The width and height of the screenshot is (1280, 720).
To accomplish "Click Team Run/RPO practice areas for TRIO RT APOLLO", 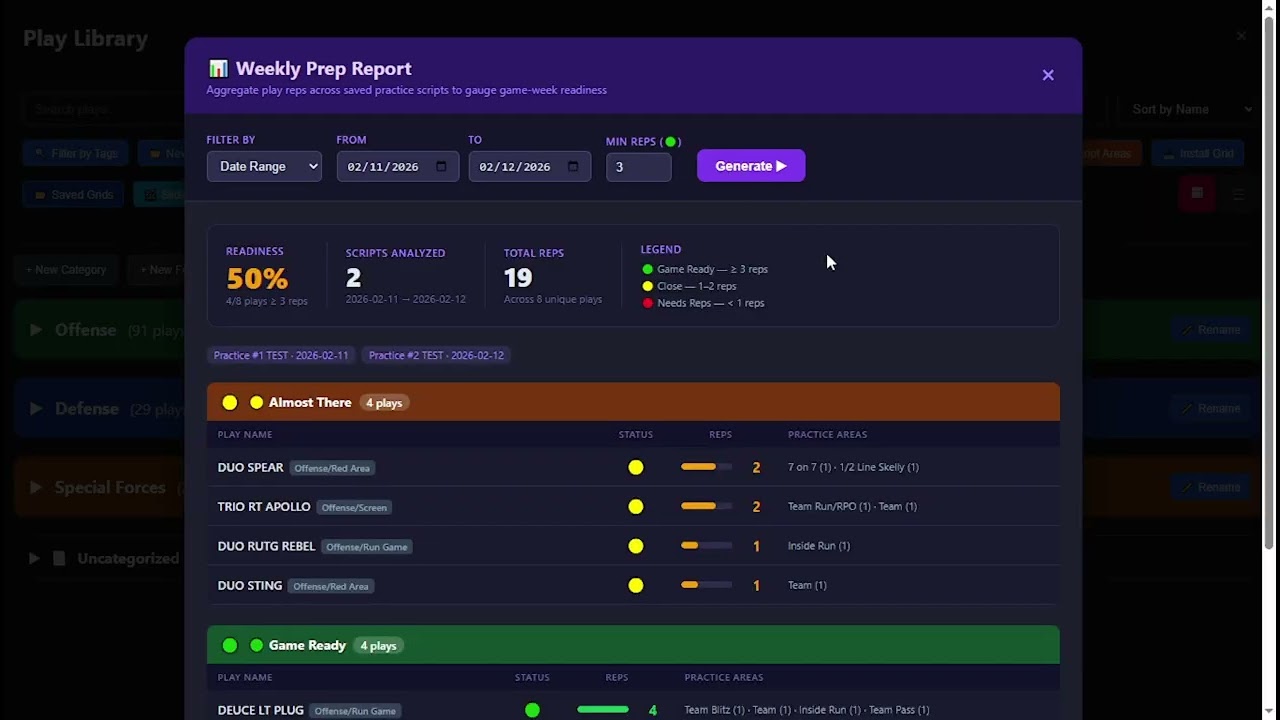I will (852, 506).
